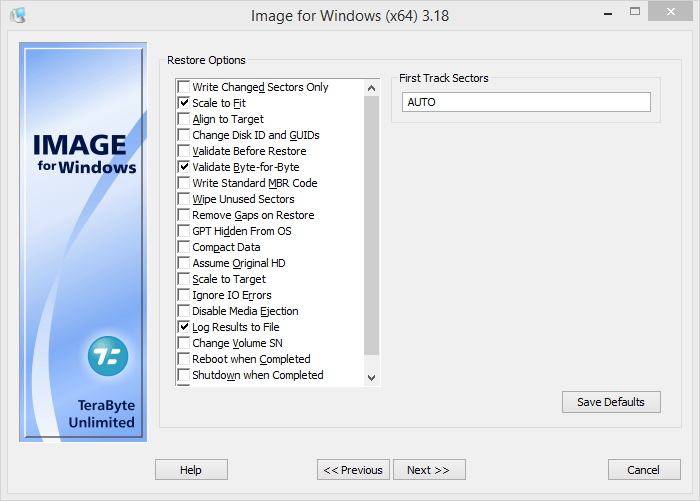Check Remove Gaps on Restore
This screenshot has height=501, width=700.
point(183,215)
